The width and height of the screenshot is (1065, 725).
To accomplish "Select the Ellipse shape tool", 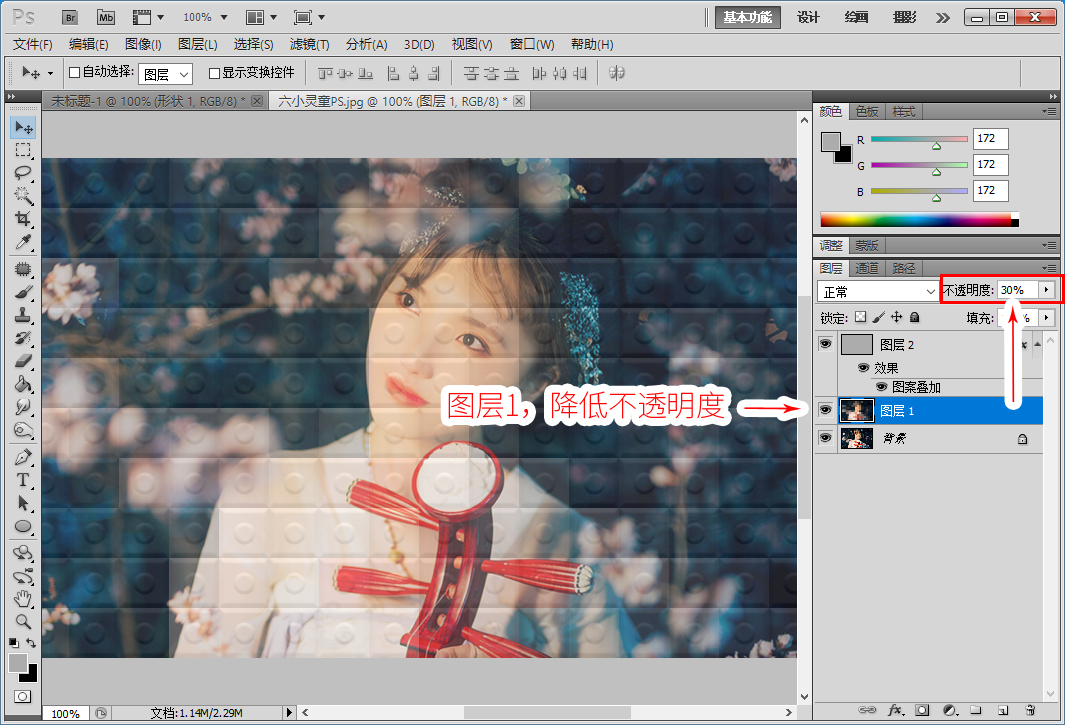I will [23, 527].
